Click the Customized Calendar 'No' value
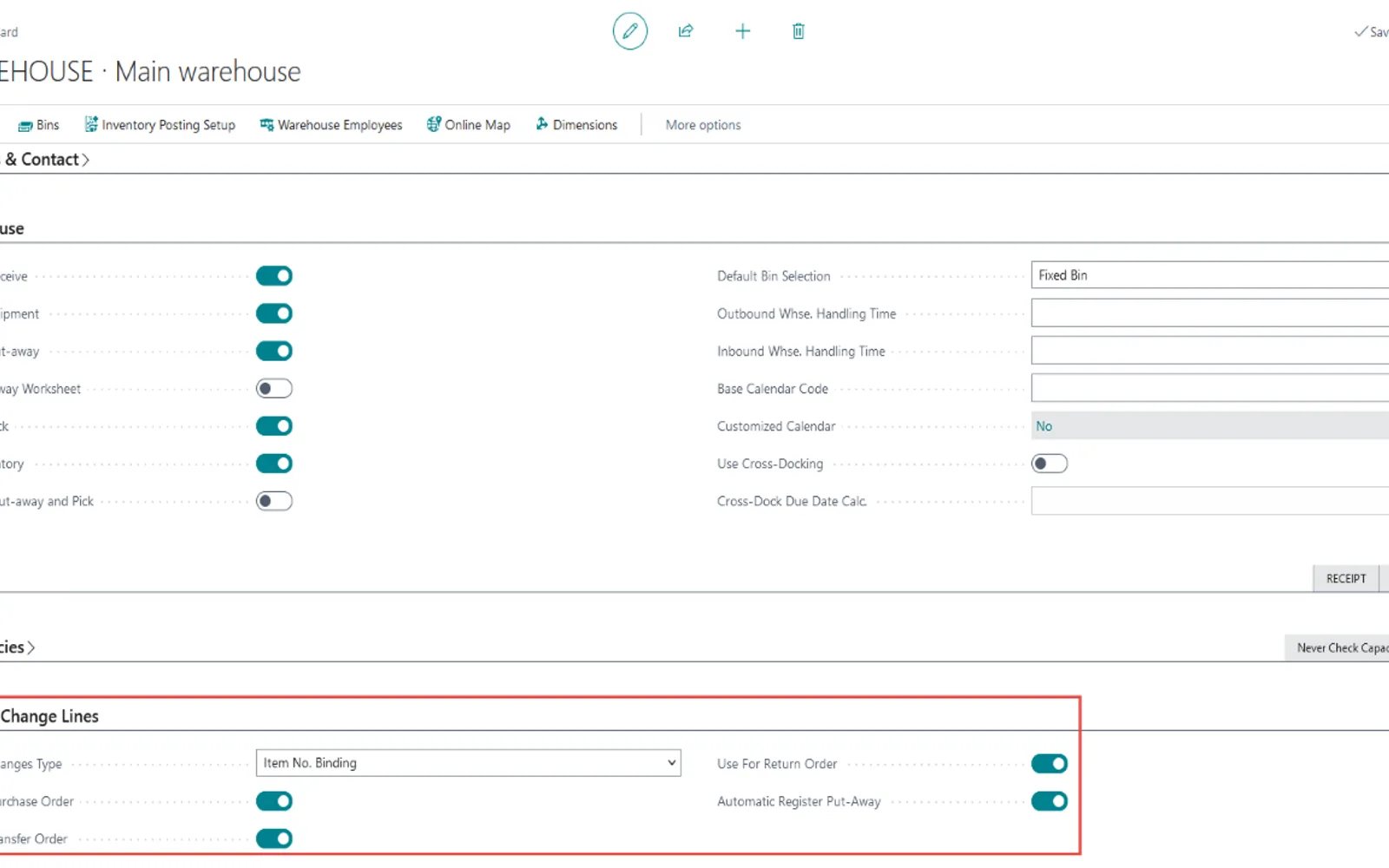The height and width of the screenshot is (868, 1389). (x=1044, y=426)
